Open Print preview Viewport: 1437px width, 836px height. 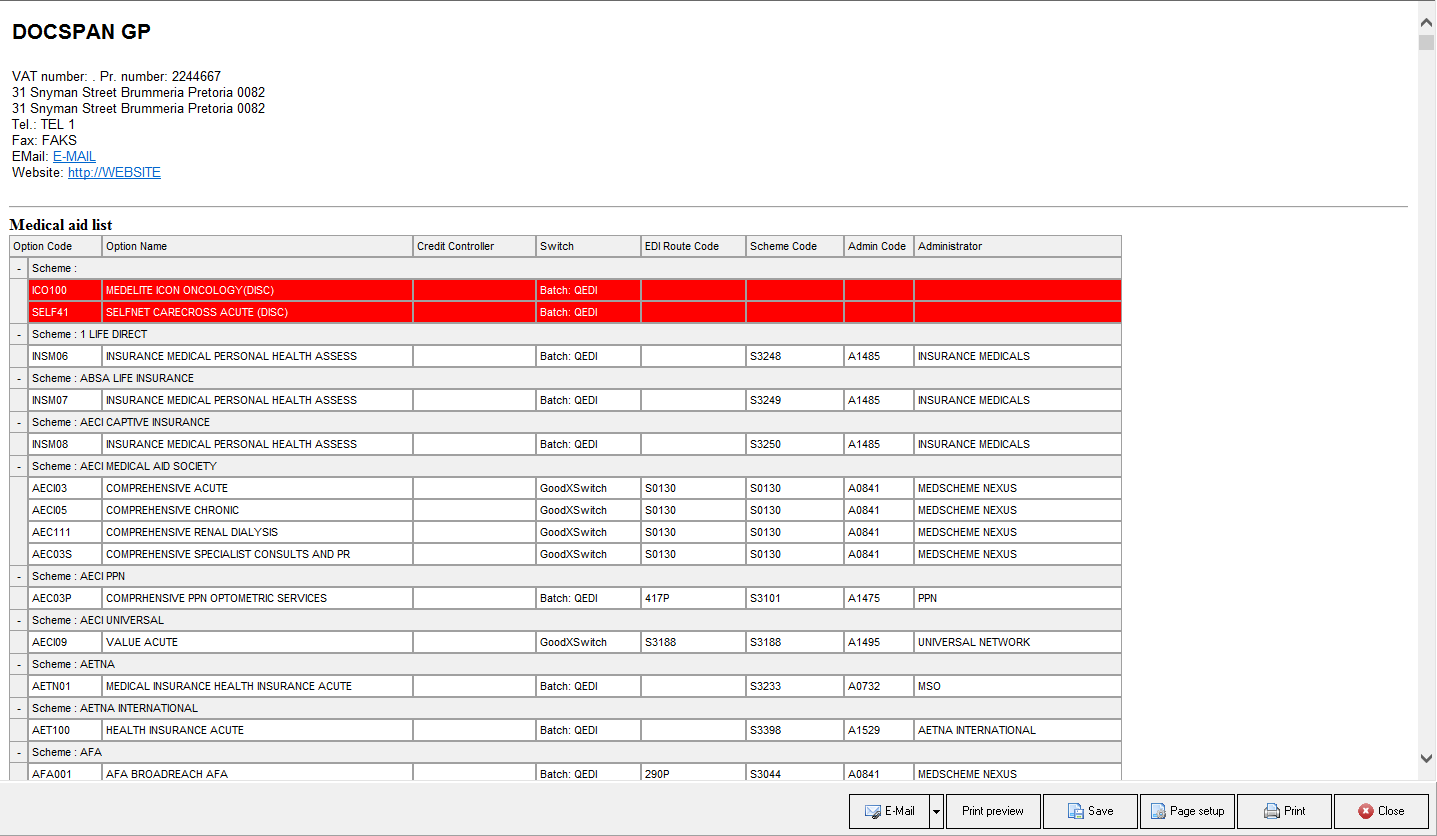tap(992, 811)
